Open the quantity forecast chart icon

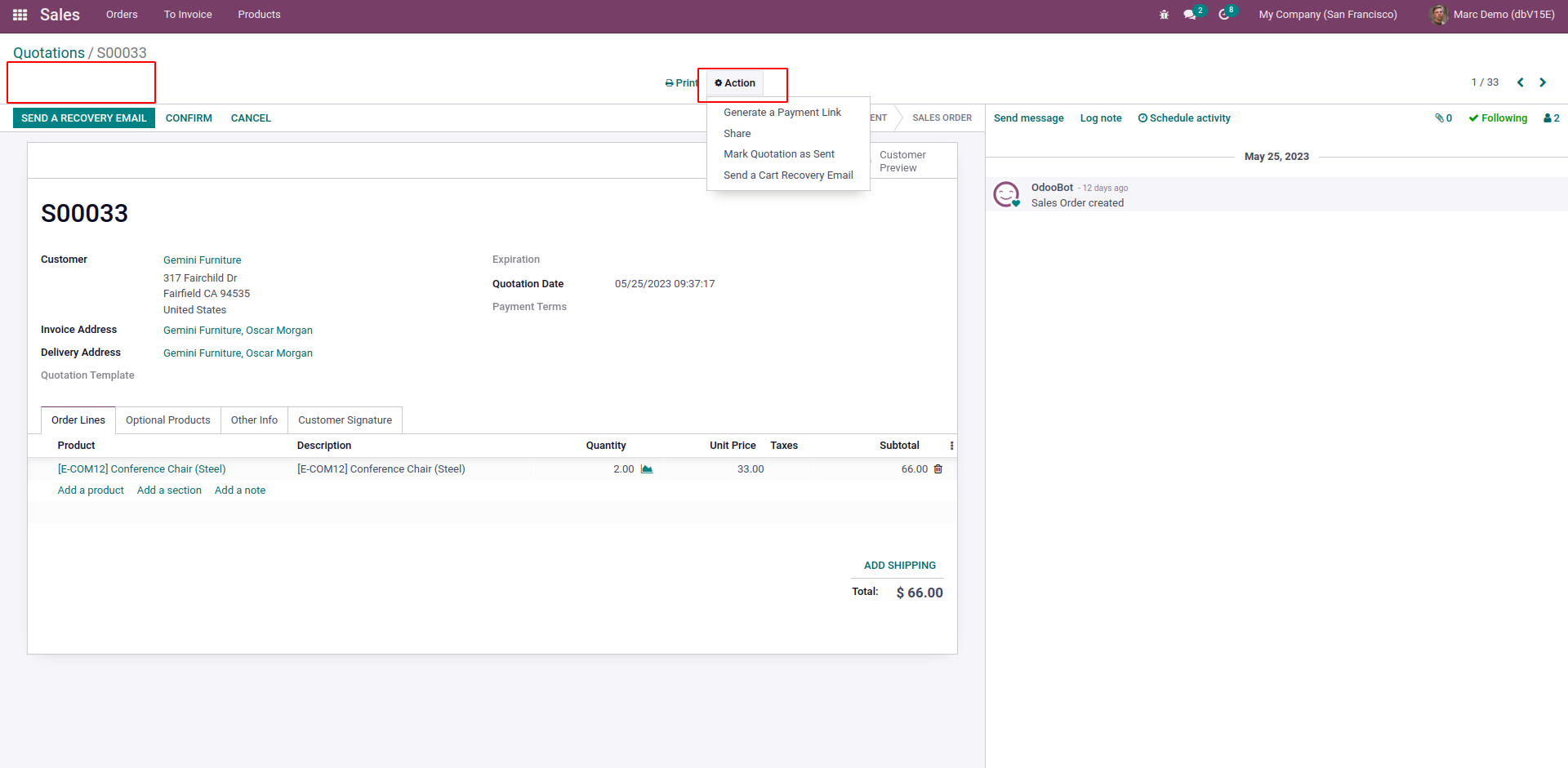[x=647, y=469]
